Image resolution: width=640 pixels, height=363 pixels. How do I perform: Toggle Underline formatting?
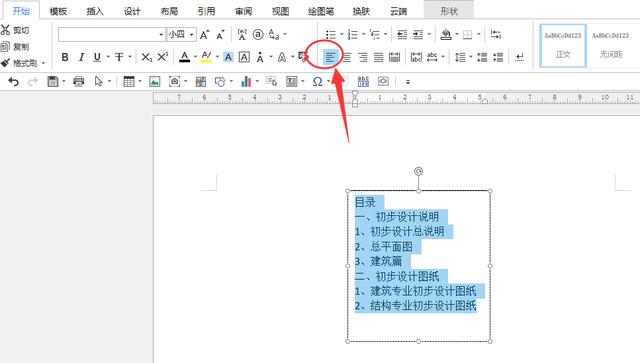pos(97,57)
